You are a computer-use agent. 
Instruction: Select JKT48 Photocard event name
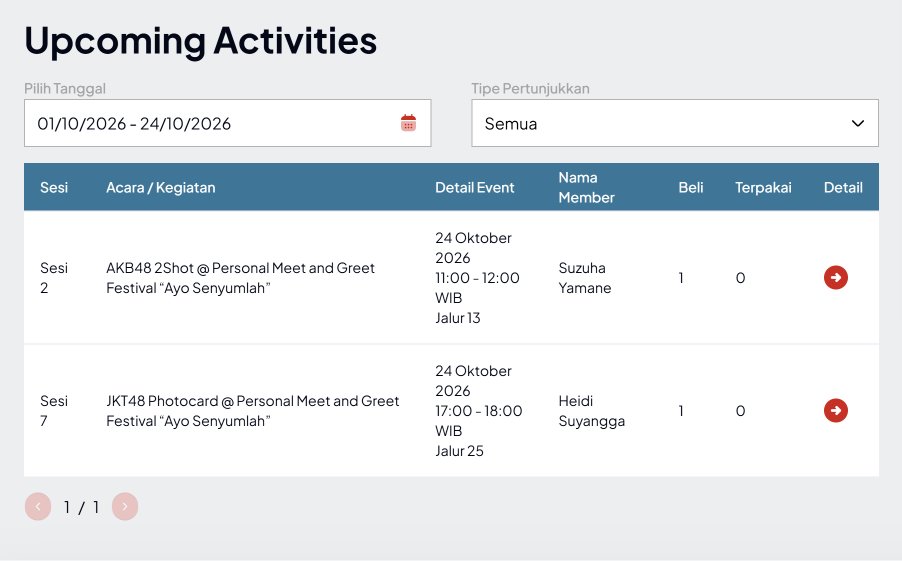(x=253, y=411)
